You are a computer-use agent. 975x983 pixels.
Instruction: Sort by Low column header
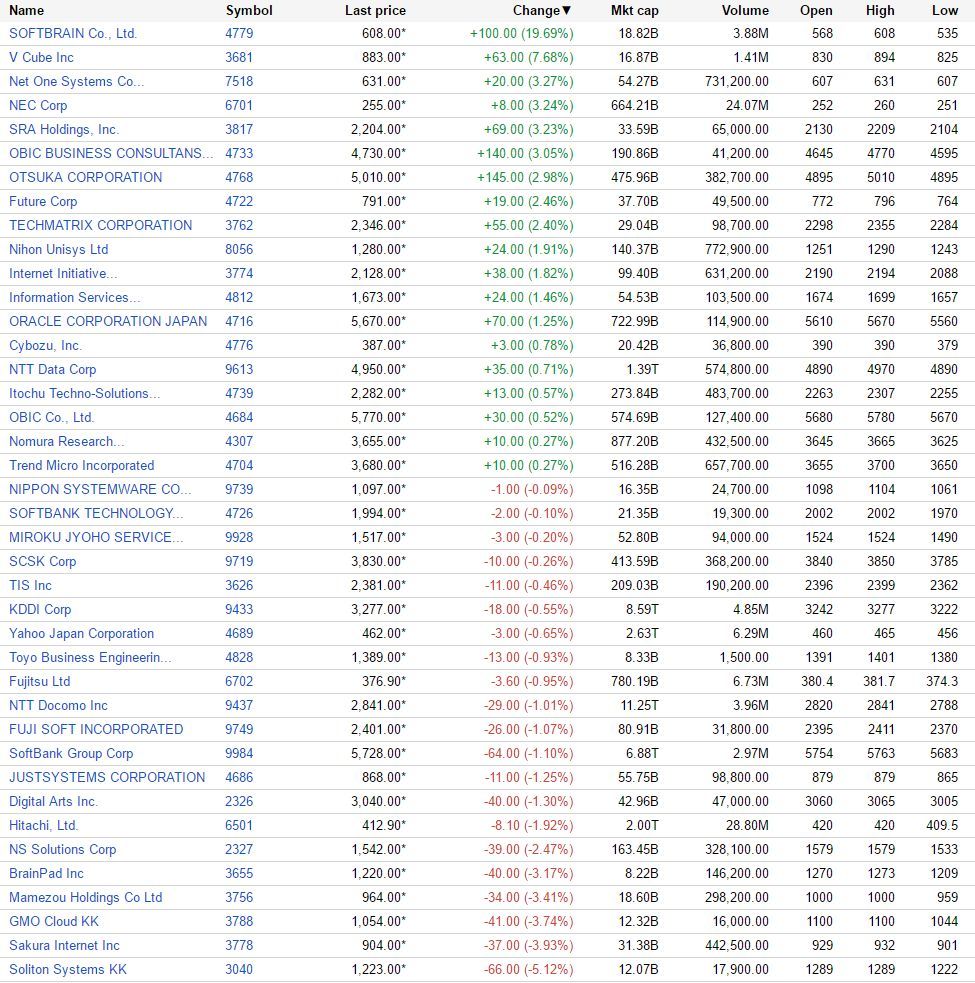[944, 11]
